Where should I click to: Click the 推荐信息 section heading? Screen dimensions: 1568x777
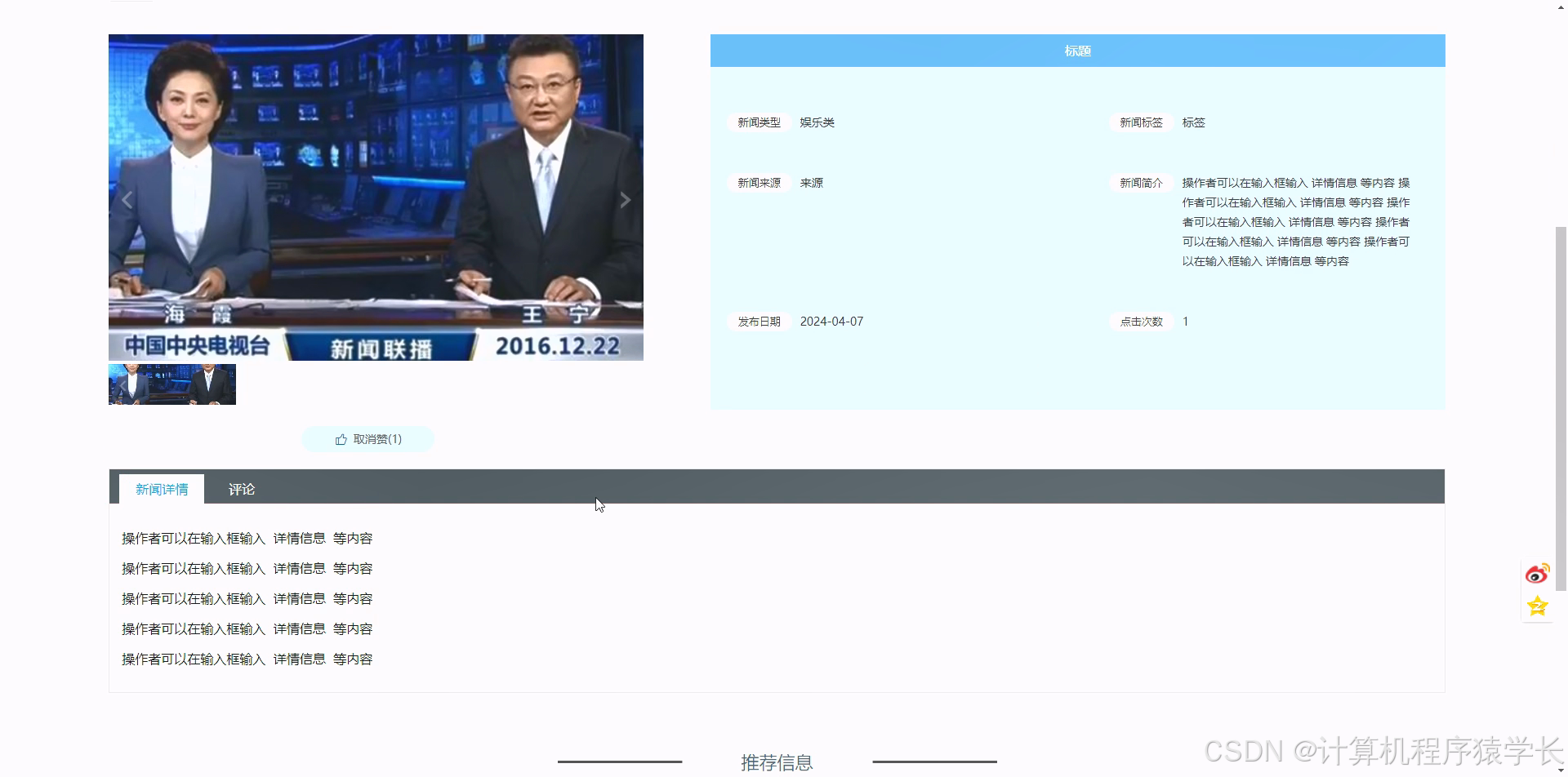tap(777, 762)
